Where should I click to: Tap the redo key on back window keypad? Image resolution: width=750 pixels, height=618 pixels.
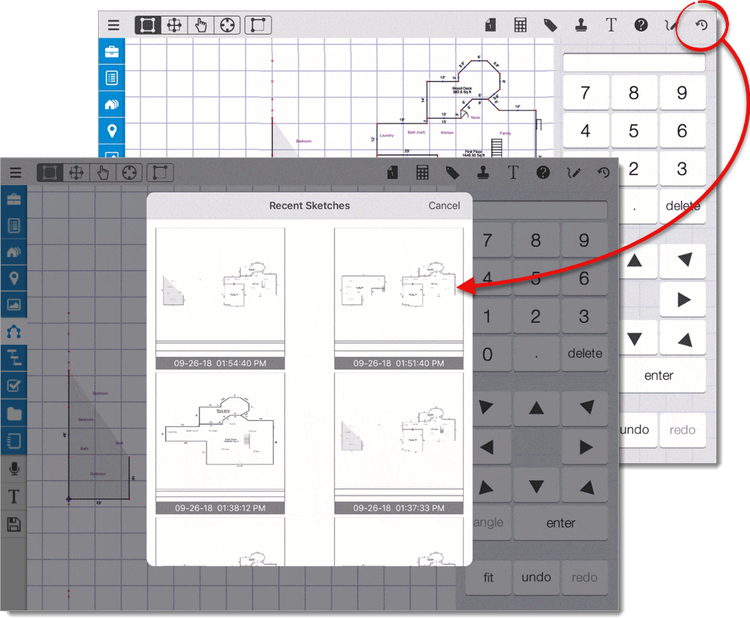tap(682, 430)
